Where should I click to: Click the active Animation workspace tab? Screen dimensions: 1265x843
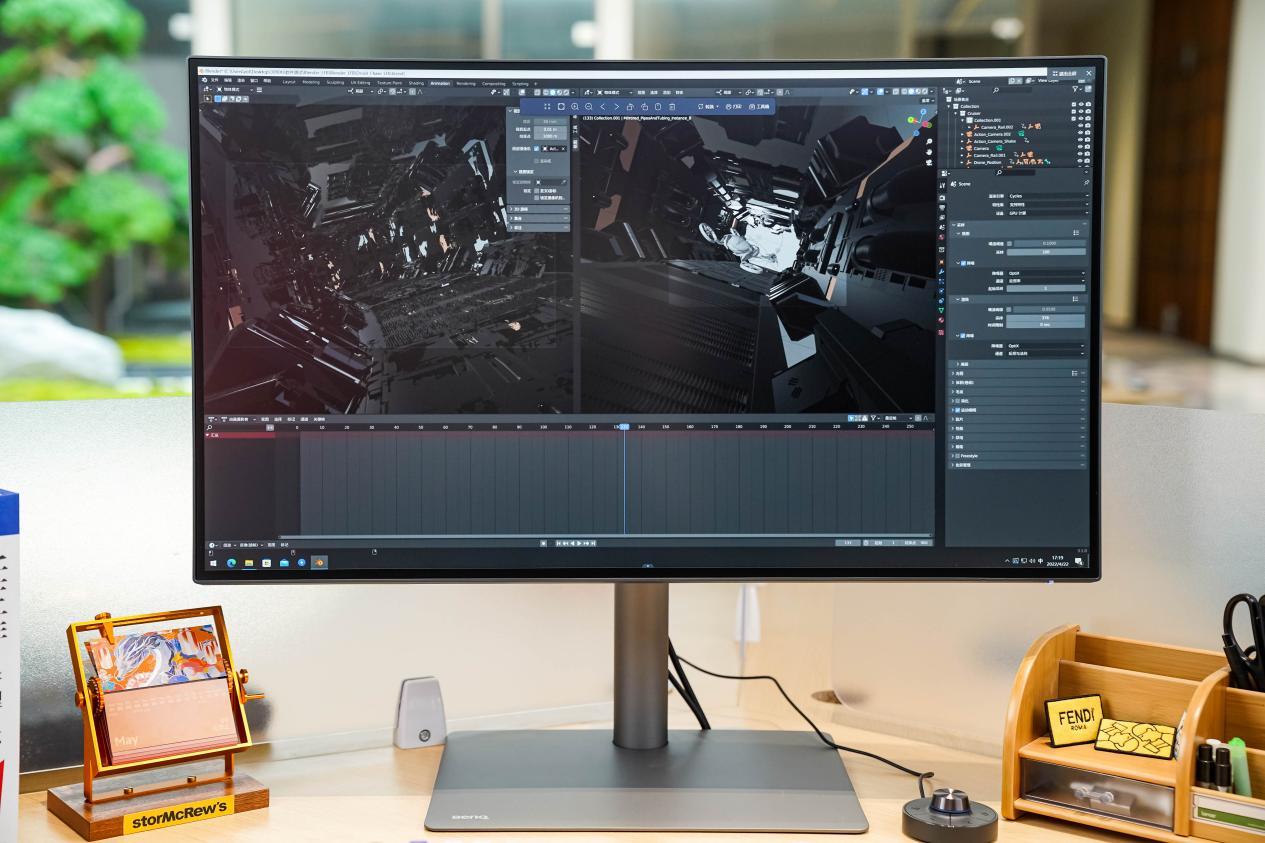[x=440, y=83]
